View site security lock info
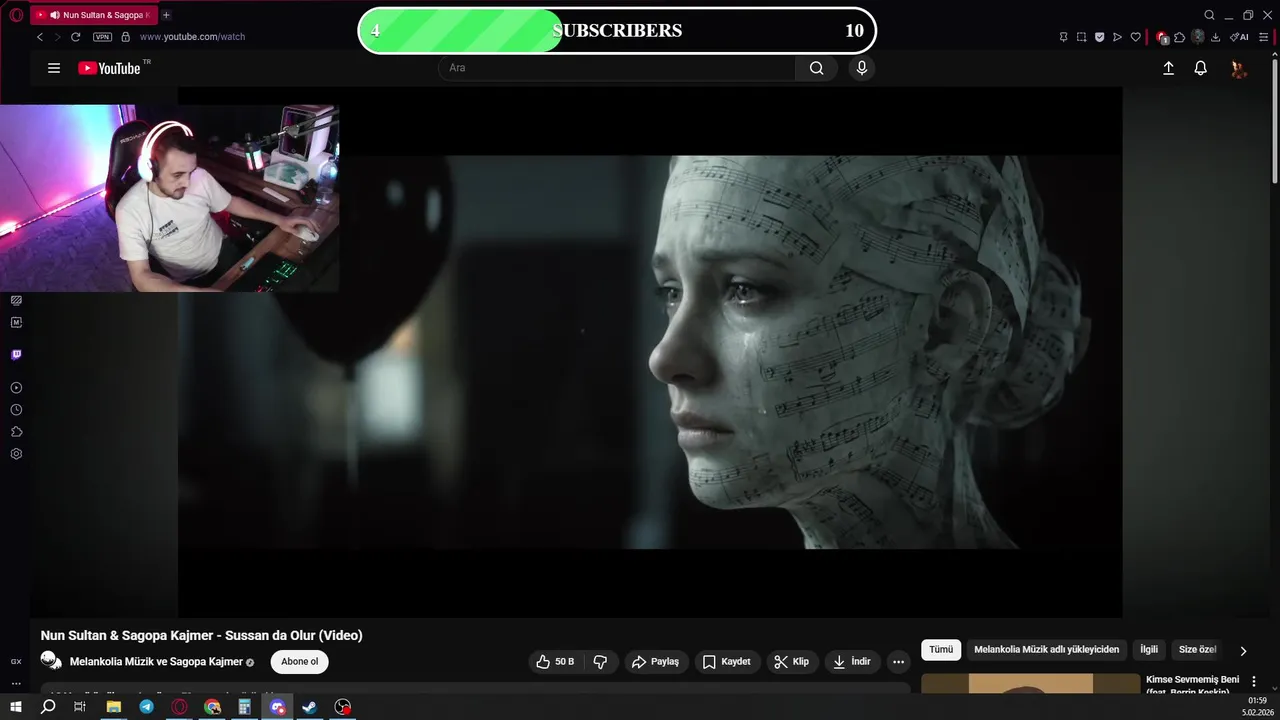The height and width of the screenshot is (720, 1280). tap(125, 37)
